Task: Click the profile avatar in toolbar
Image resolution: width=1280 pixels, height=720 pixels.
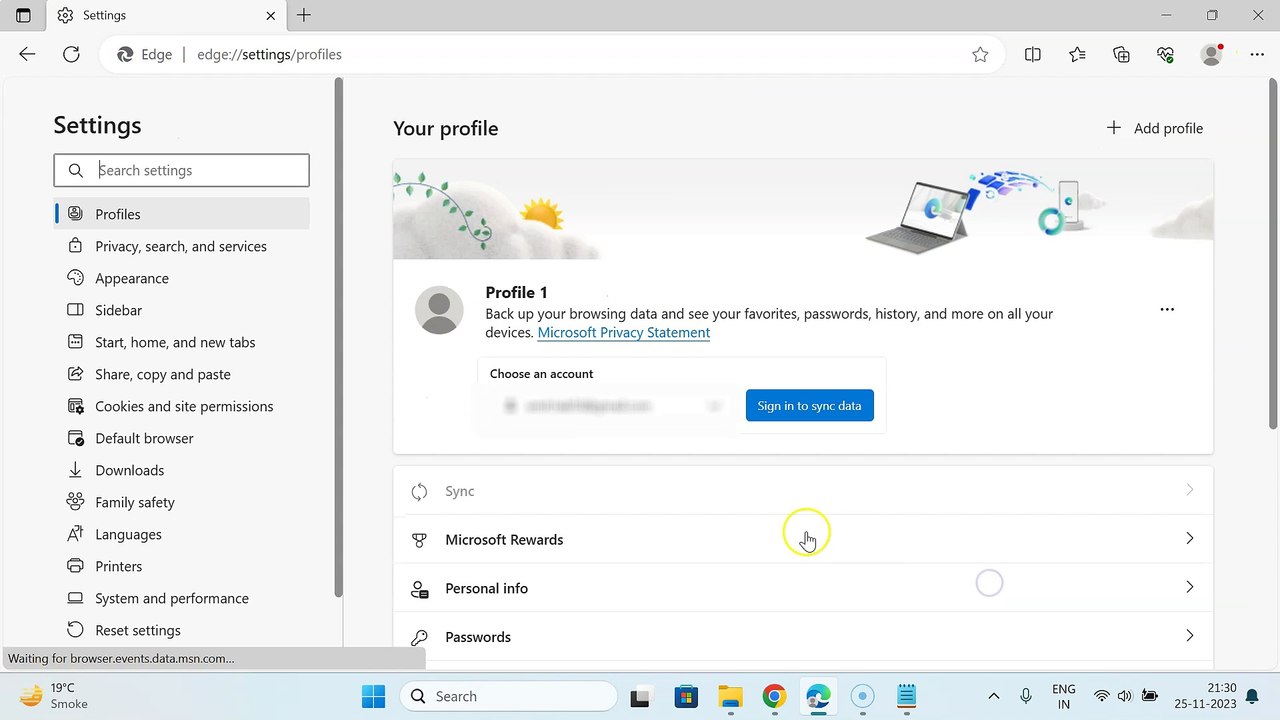Action: pyautogui.click(x=1212, y=55)
